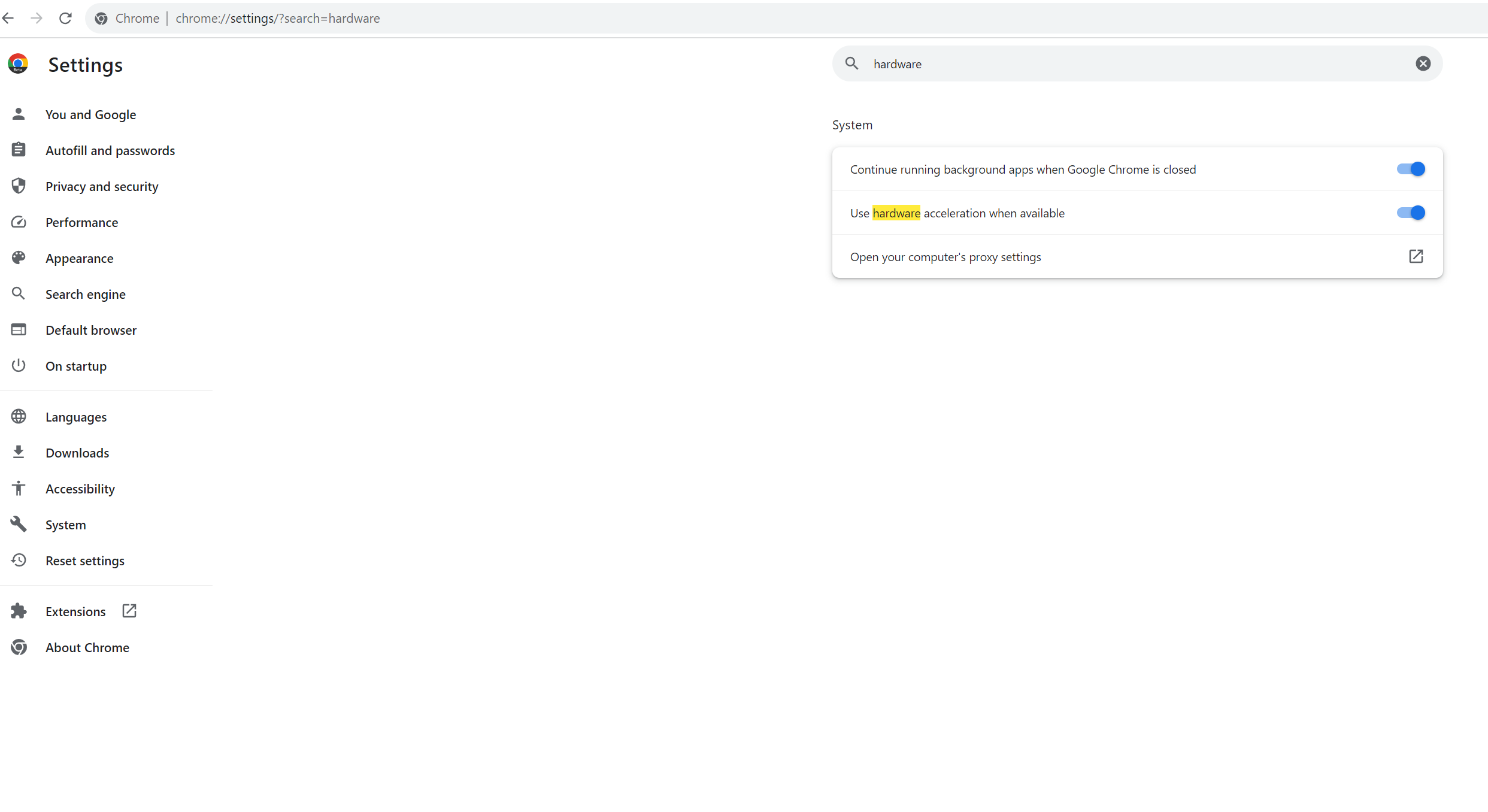
Task: Clear the hardware search with the X icon
Action: pyautogui.click(x=1423, y=63)
